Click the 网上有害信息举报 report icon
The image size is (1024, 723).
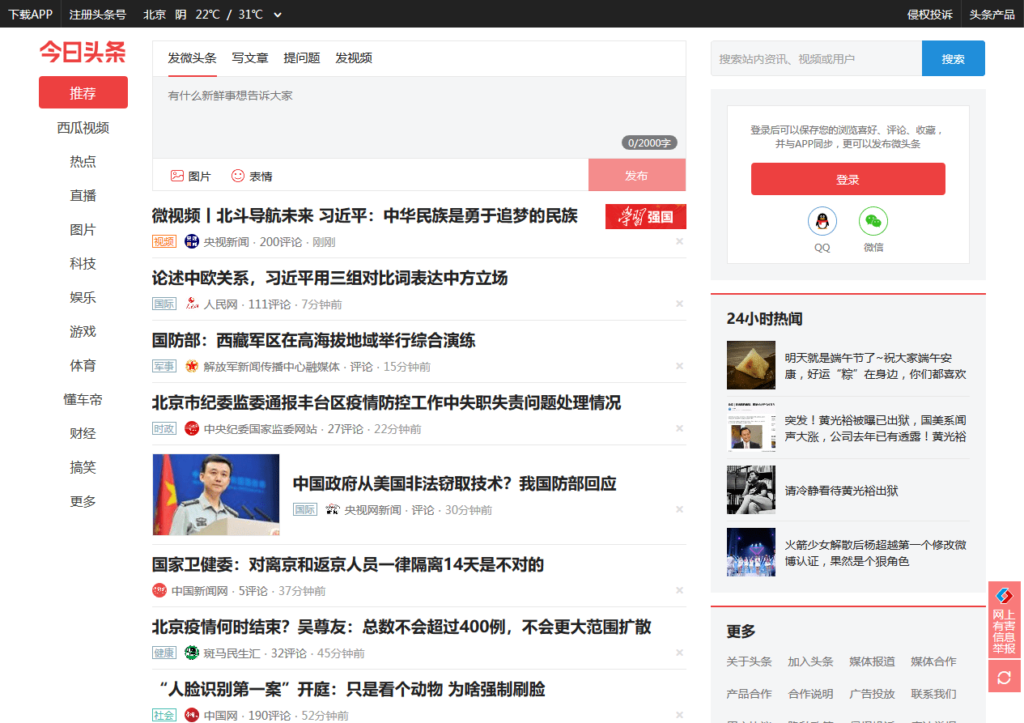(x=1004, y=619)
